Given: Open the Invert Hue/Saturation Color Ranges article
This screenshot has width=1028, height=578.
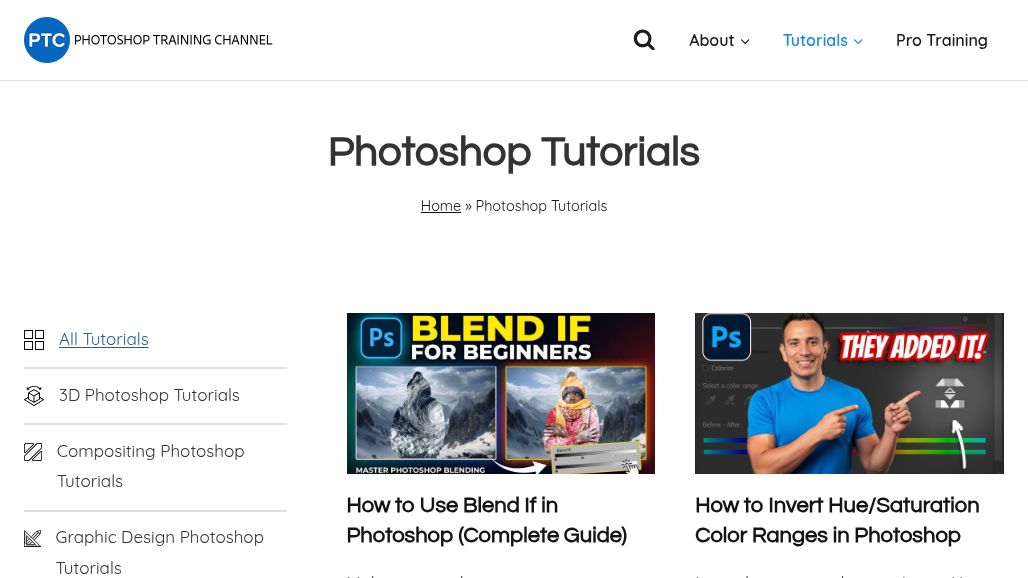Looking at the screenshot, I should (836, 520).
